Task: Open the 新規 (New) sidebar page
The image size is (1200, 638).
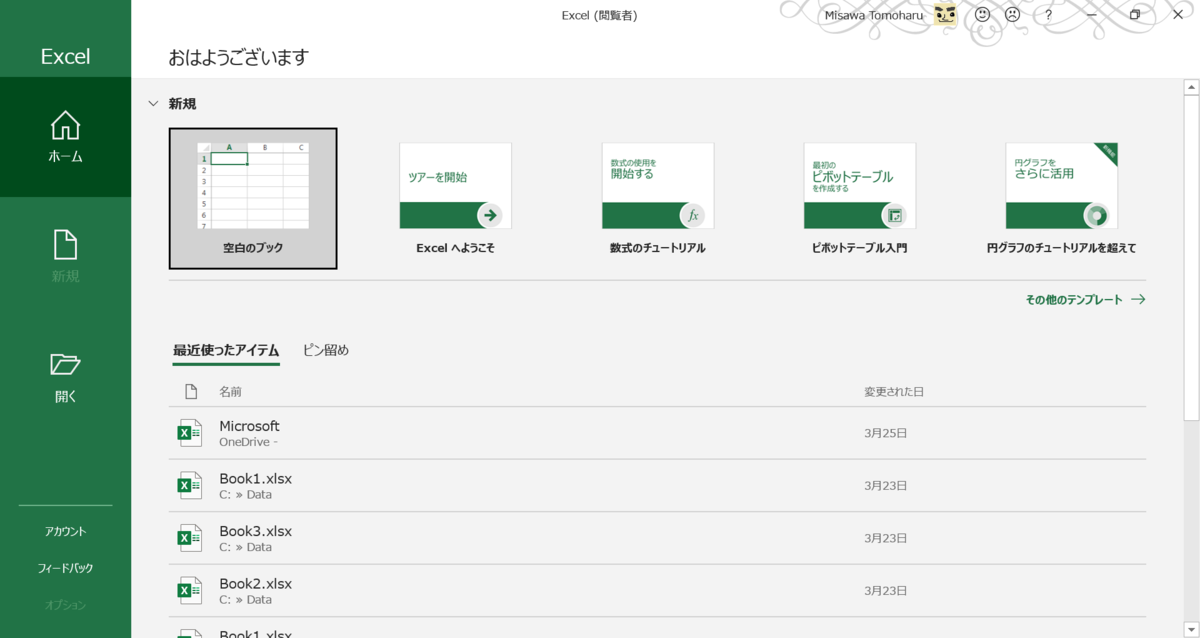Action: pyautogui.click(x=65, y=257)
